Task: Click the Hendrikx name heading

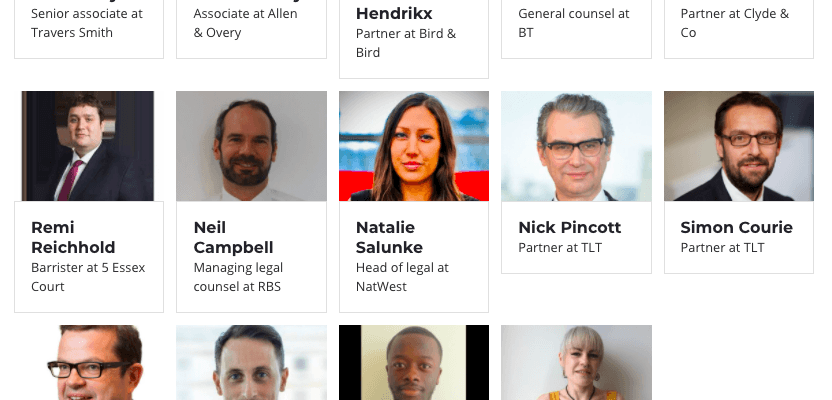Action: coord(394,13)
